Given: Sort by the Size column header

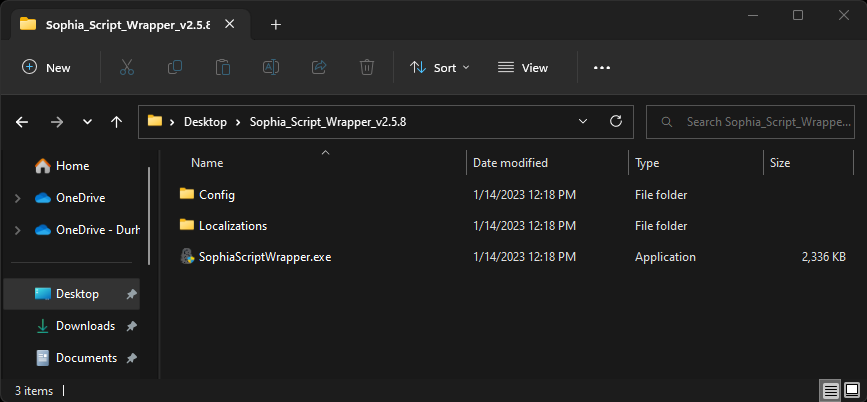Looking at the screenshot, I should [780, 163].
